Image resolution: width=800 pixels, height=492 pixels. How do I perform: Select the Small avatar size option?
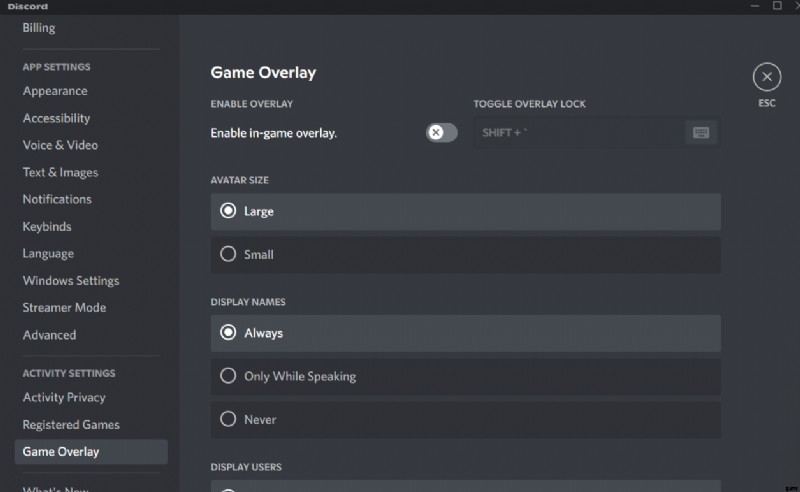[x=465, y=254]
